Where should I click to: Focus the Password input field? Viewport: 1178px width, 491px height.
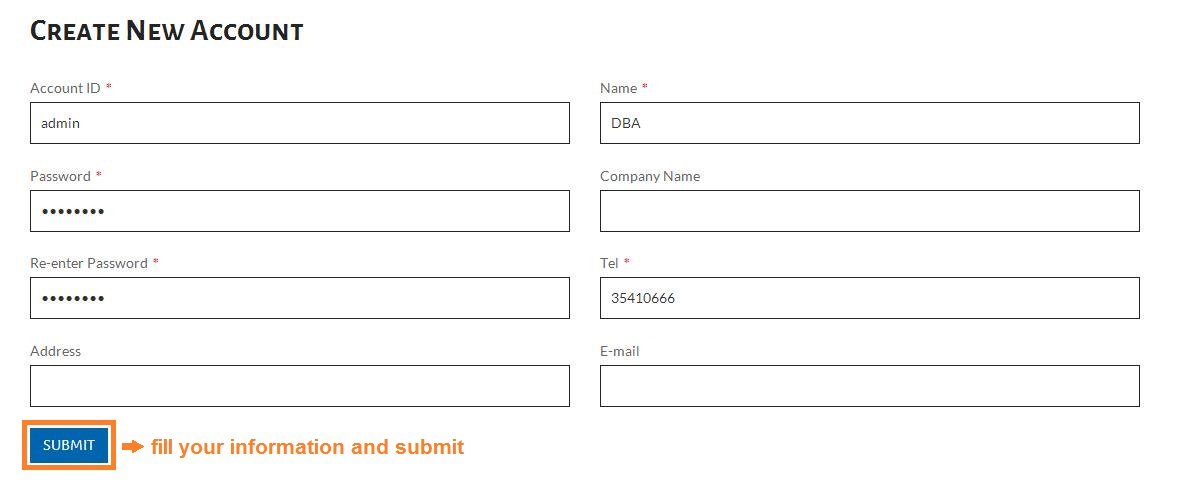[x=300, y=211]
